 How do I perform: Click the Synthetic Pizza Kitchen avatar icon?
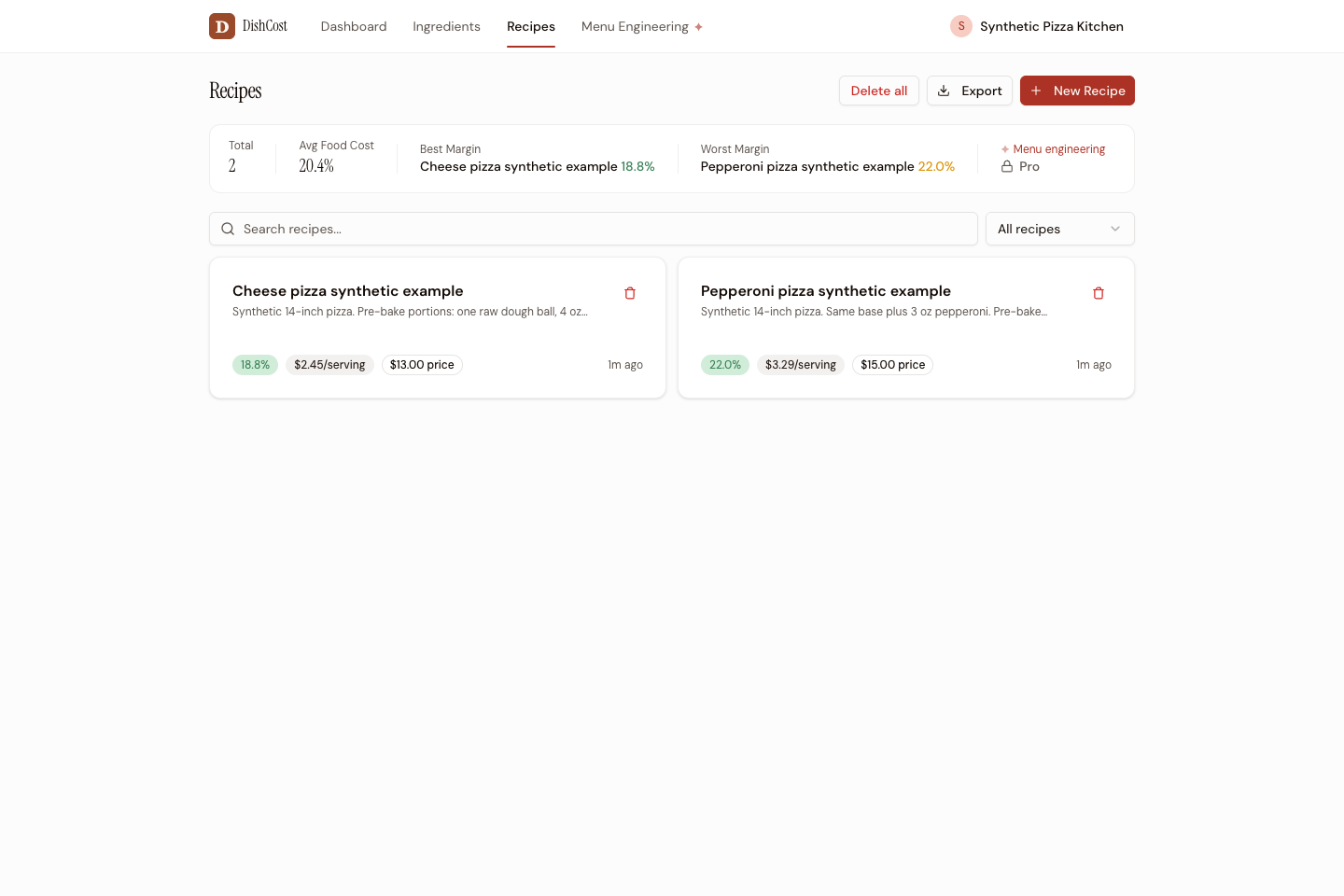[x=961, y=26]
